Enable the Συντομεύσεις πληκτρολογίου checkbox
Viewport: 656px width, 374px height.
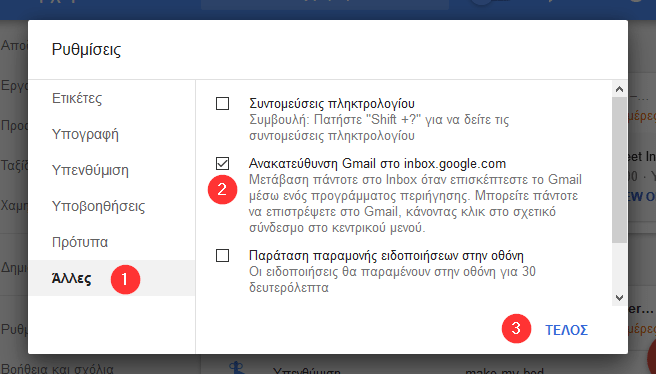click(x=222, y=103)
